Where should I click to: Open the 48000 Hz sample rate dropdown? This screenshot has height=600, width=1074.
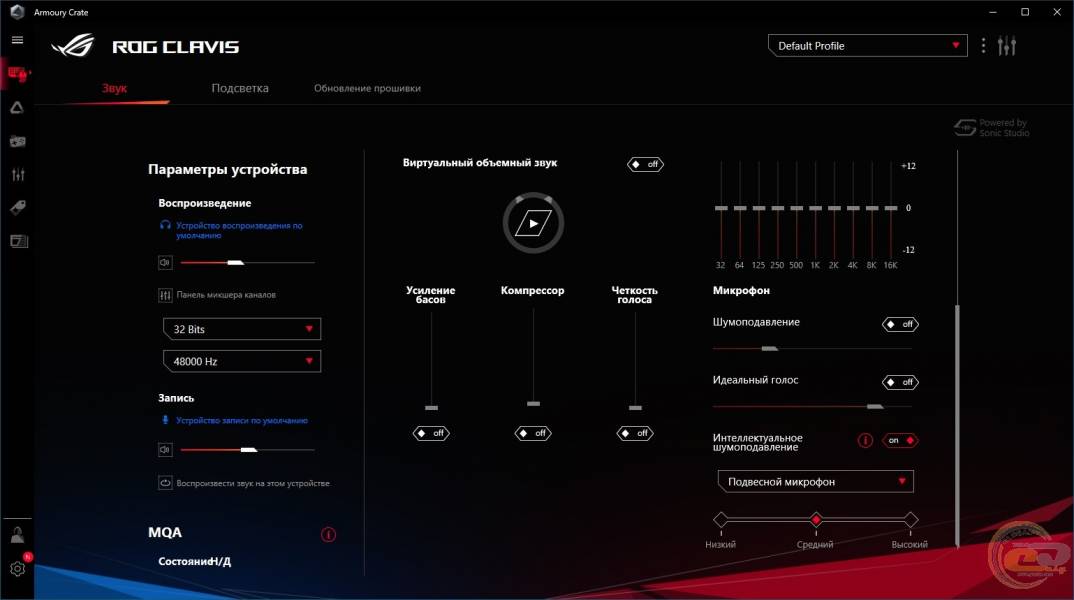[242, 361]
